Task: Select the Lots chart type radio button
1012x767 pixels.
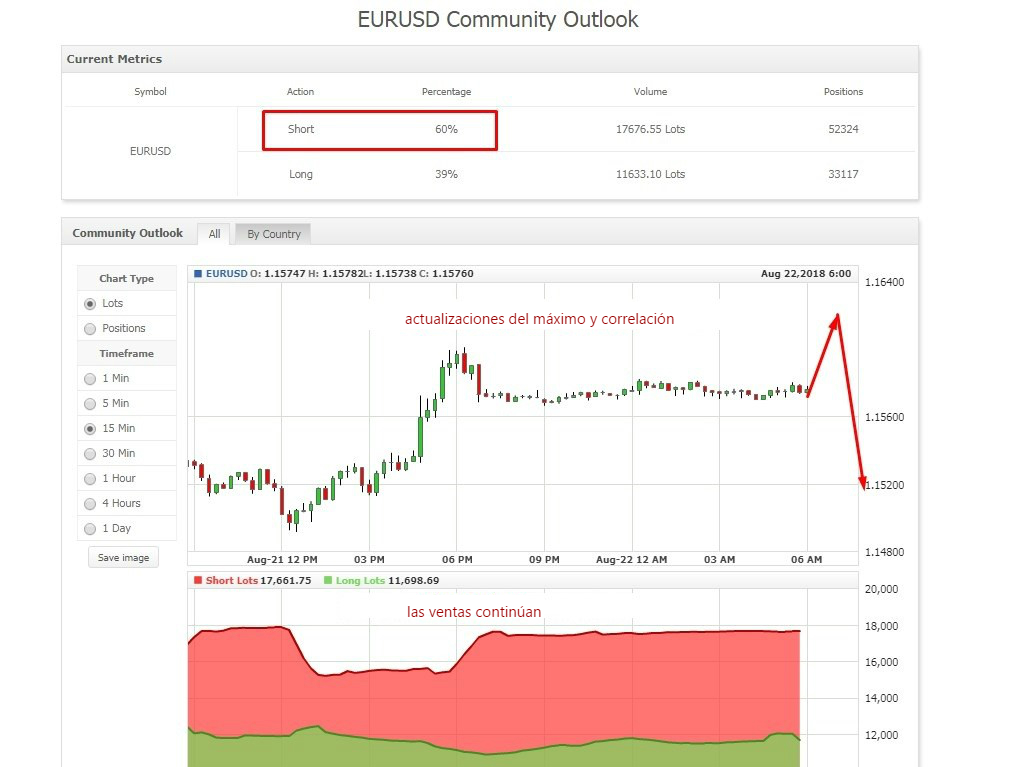Action: [91, 303]
